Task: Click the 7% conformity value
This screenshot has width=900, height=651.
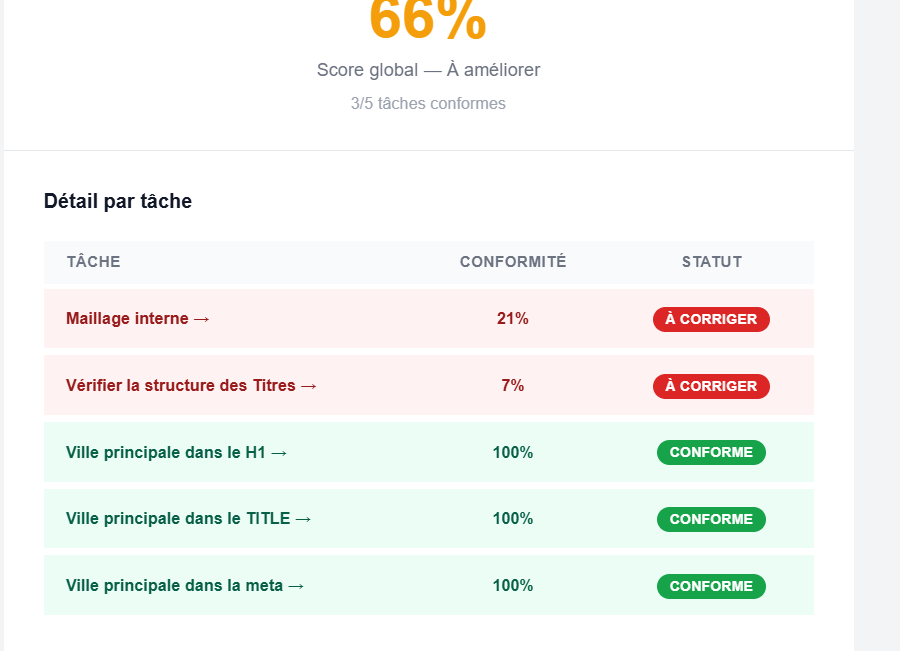Action: point(513,385)
